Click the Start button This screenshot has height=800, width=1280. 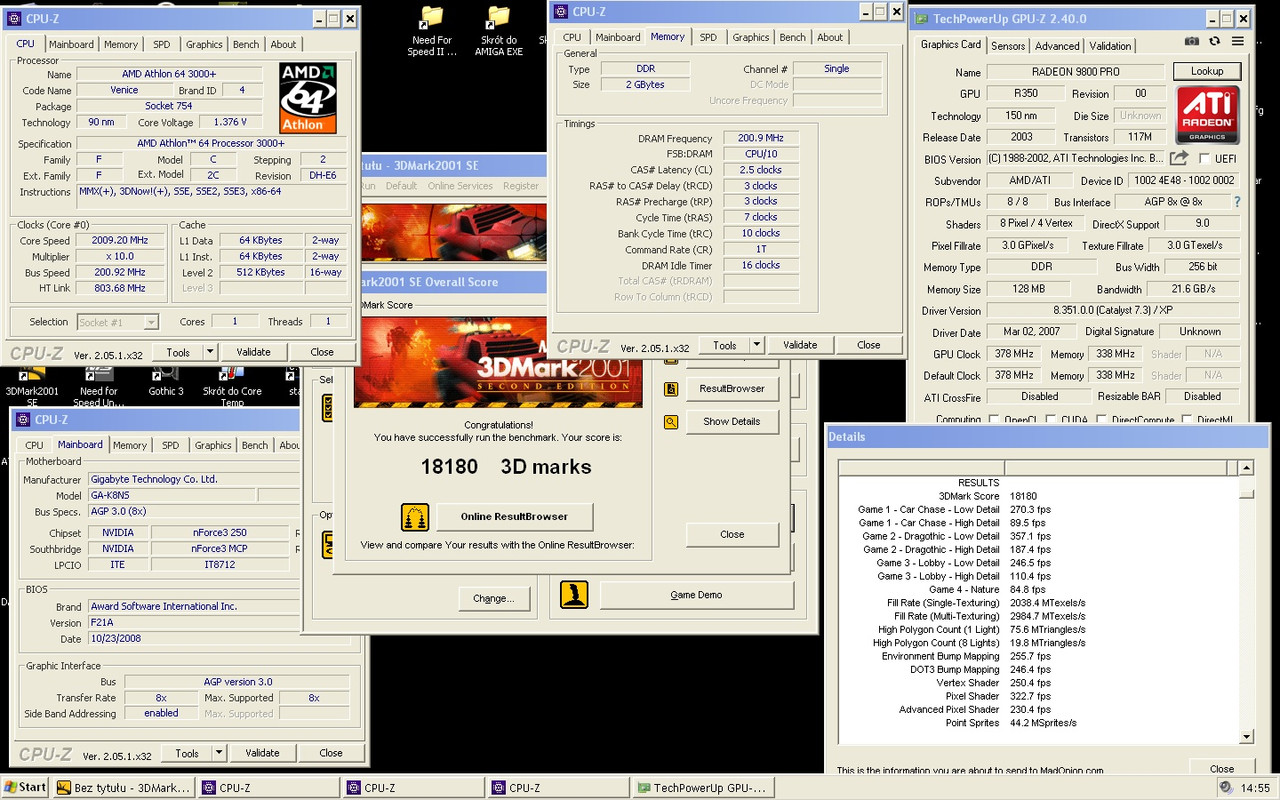(25, 787)
